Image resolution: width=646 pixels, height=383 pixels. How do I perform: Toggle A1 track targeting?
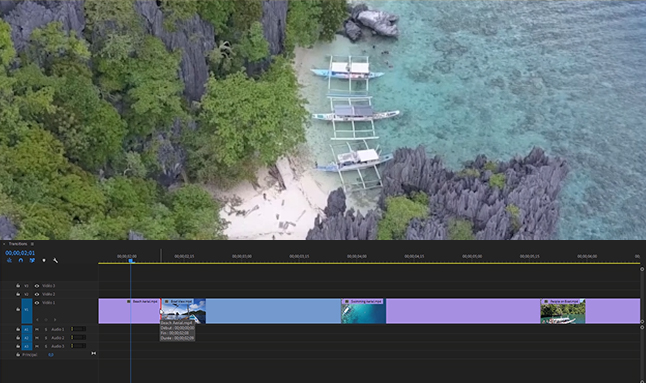(x=26, y=329)
